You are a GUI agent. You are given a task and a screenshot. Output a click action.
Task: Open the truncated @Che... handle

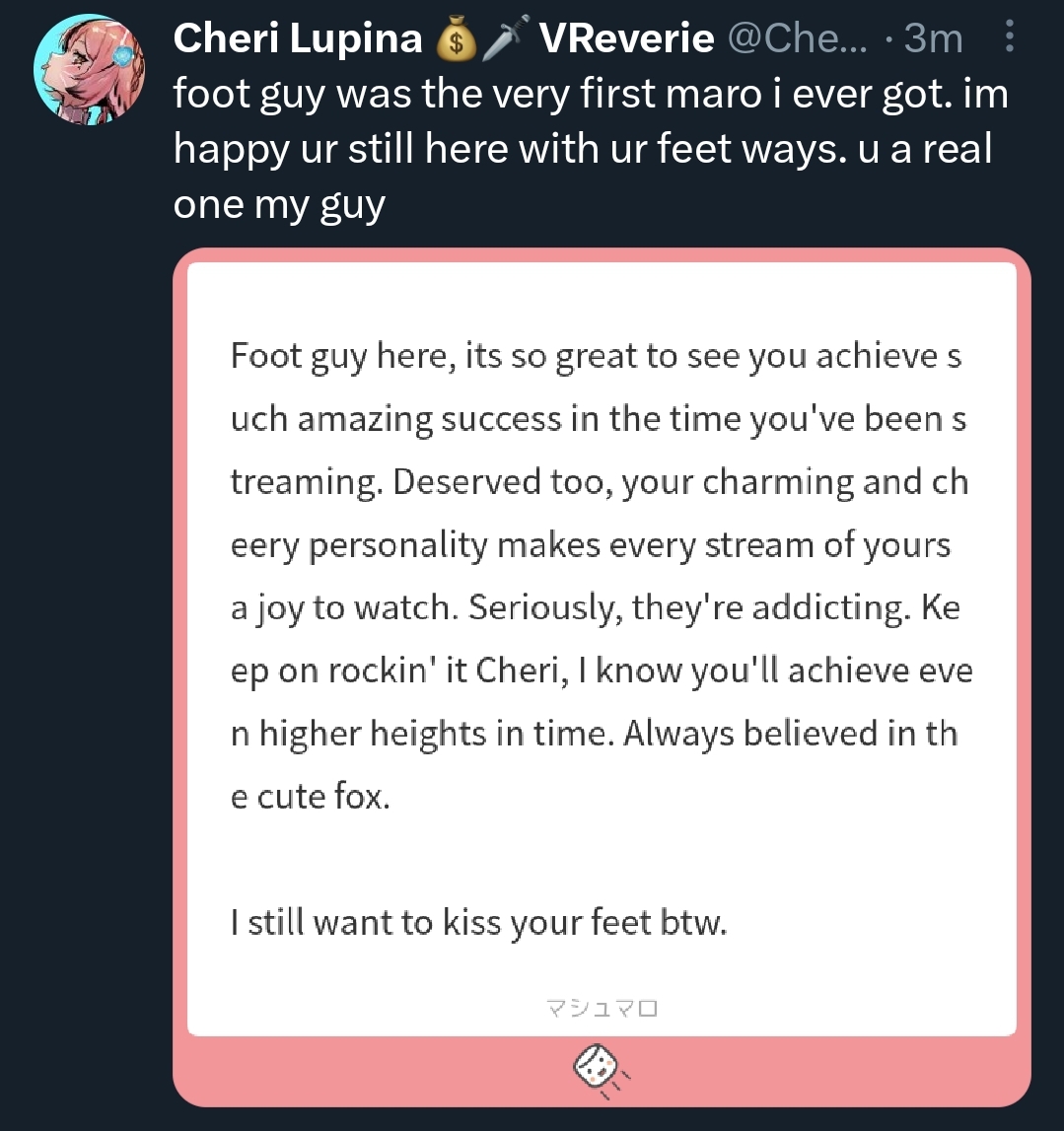pyautogui.click(x=797, y=38)
